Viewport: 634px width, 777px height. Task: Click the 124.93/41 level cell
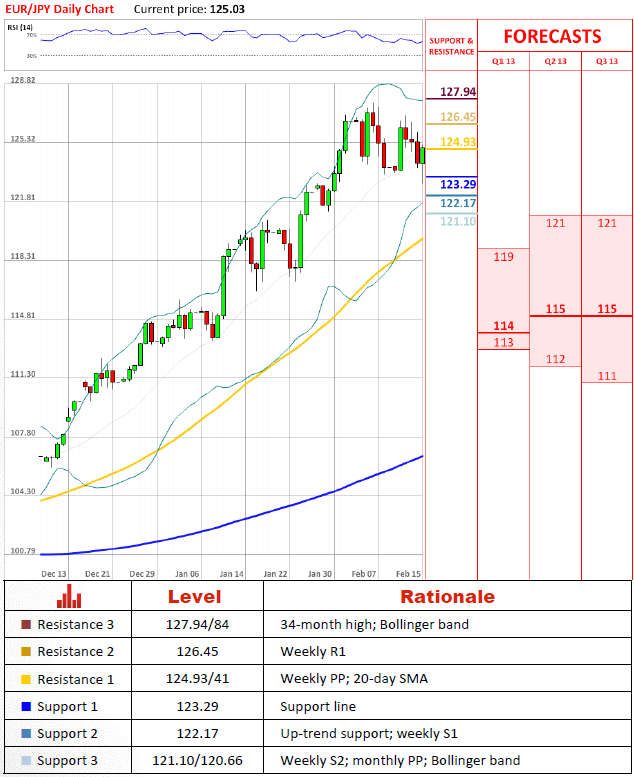click(x=197, y=678)
